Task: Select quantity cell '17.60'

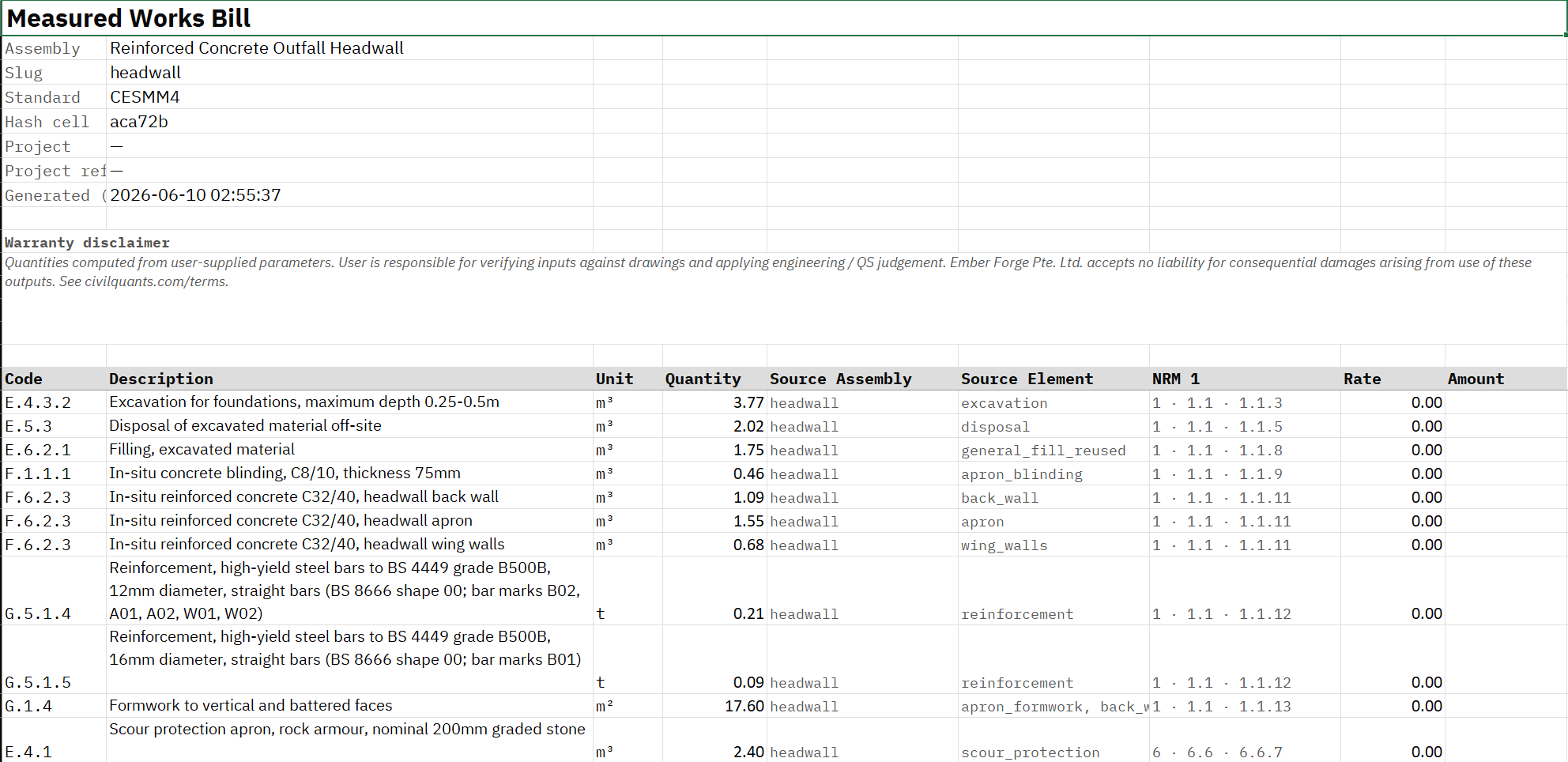Action: (714, 706)
